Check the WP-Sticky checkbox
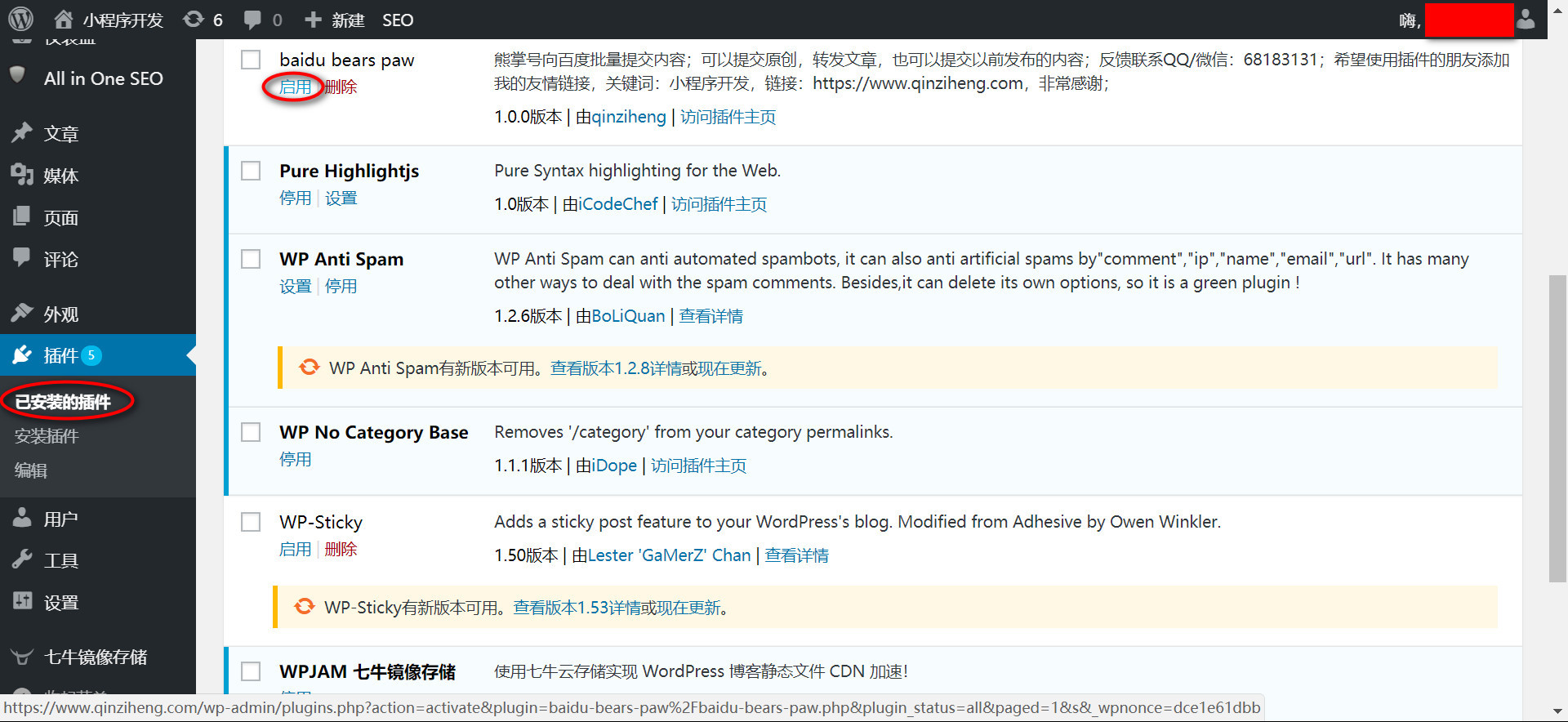The height and width of the screenshot is (722, 1568). pyautogui.click(x=251, y=522)
